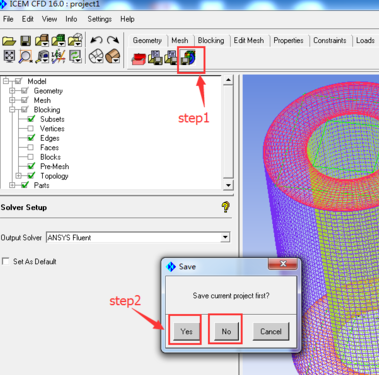Click Cancel in Save dialog

click(271, 331)
